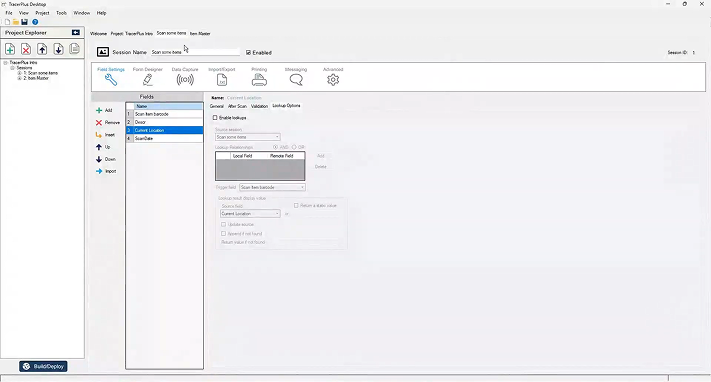Move session down with page down-arrow icon
Screen dimensions: 711x382
(58, 49)
